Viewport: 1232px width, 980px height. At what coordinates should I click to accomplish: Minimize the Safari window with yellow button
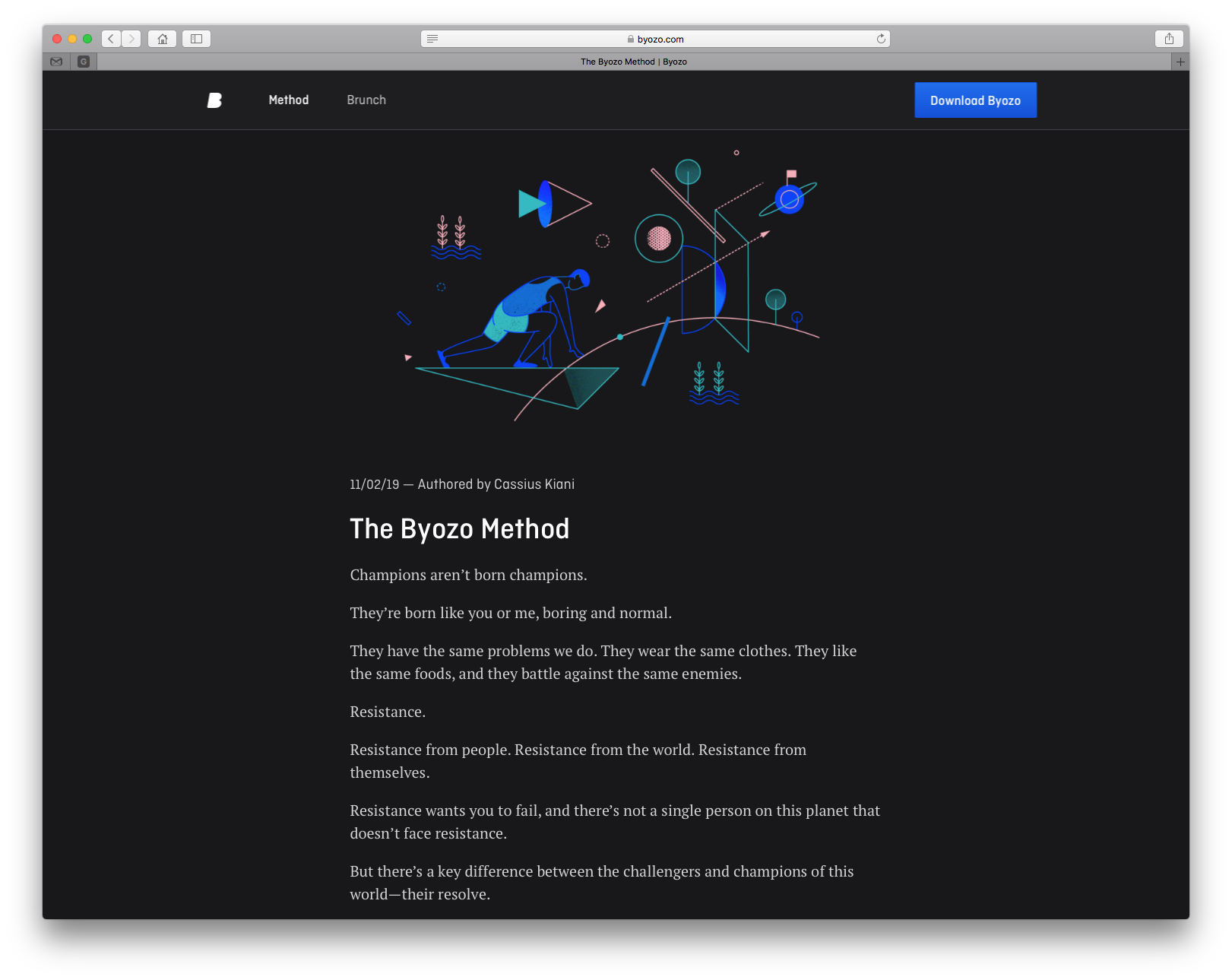pos(72,39)
